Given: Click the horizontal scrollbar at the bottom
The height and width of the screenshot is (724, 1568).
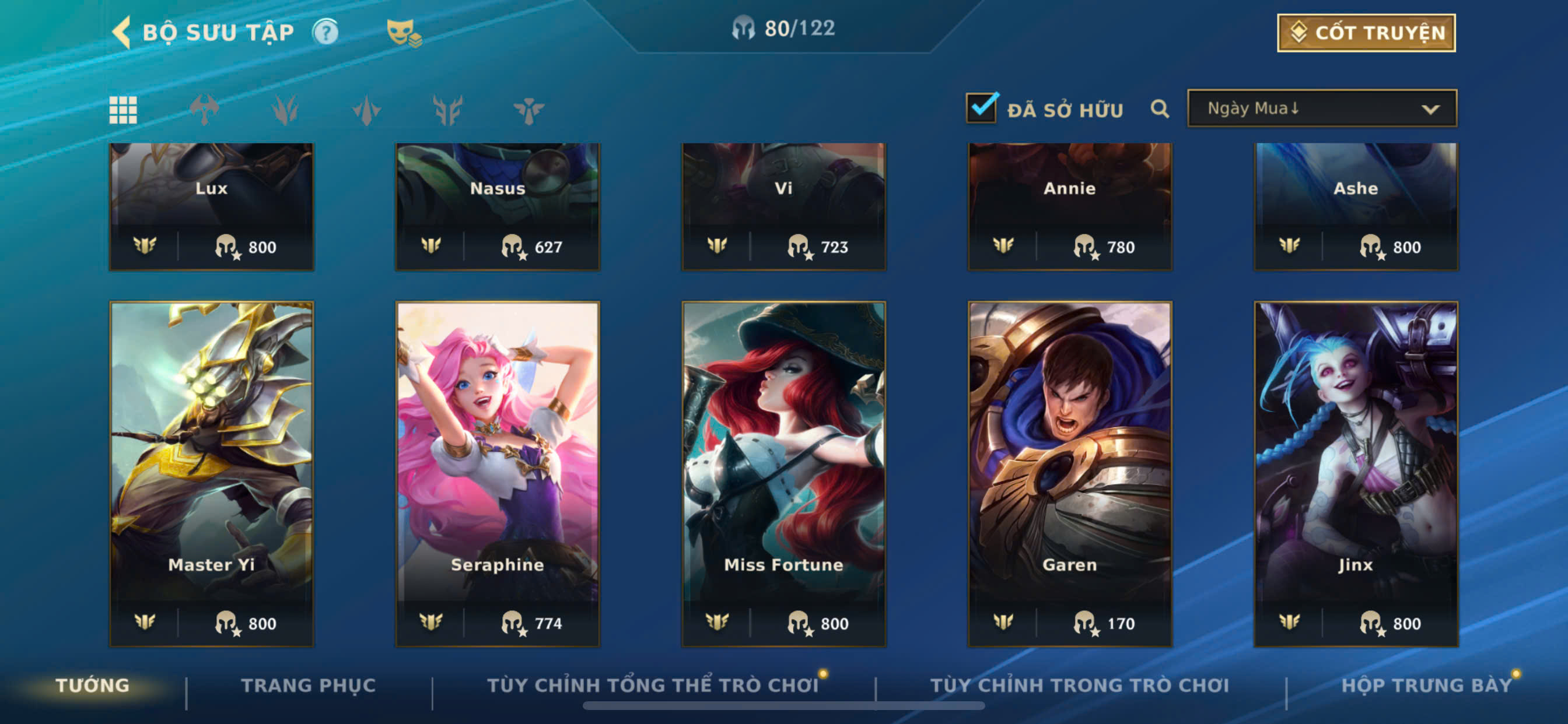Looking at the screenshot, I should (x=783, y=706).
